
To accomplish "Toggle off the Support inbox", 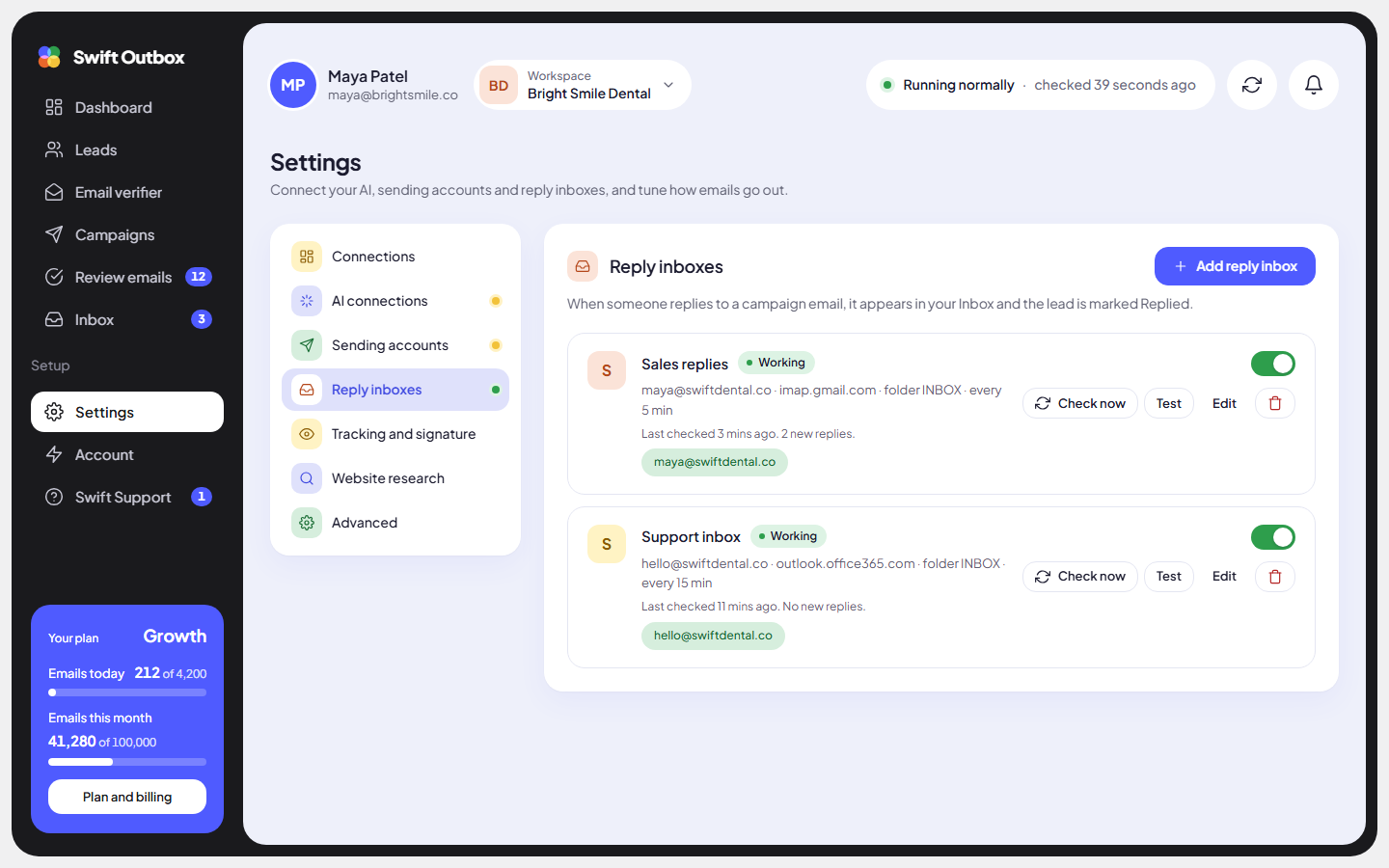I will click(1273, 537).
